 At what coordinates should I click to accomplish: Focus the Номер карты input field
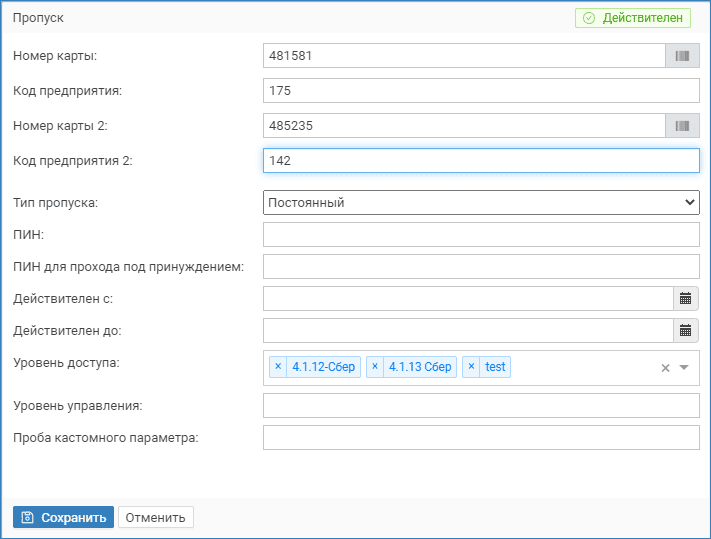464,56
